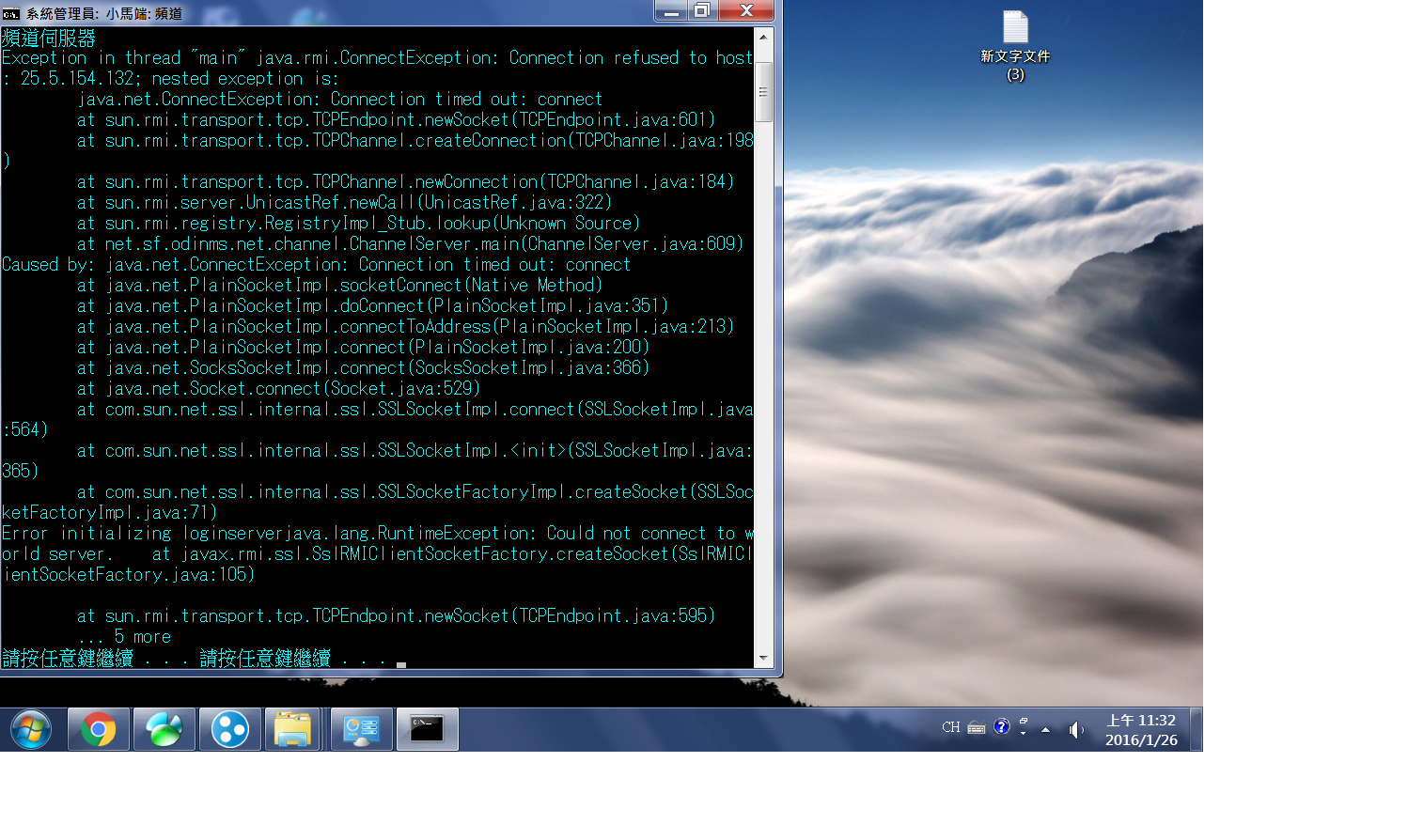Launch Google Chrome from the taskbar
This screenshot has height=840, width=1408.
tap(99, 729)
